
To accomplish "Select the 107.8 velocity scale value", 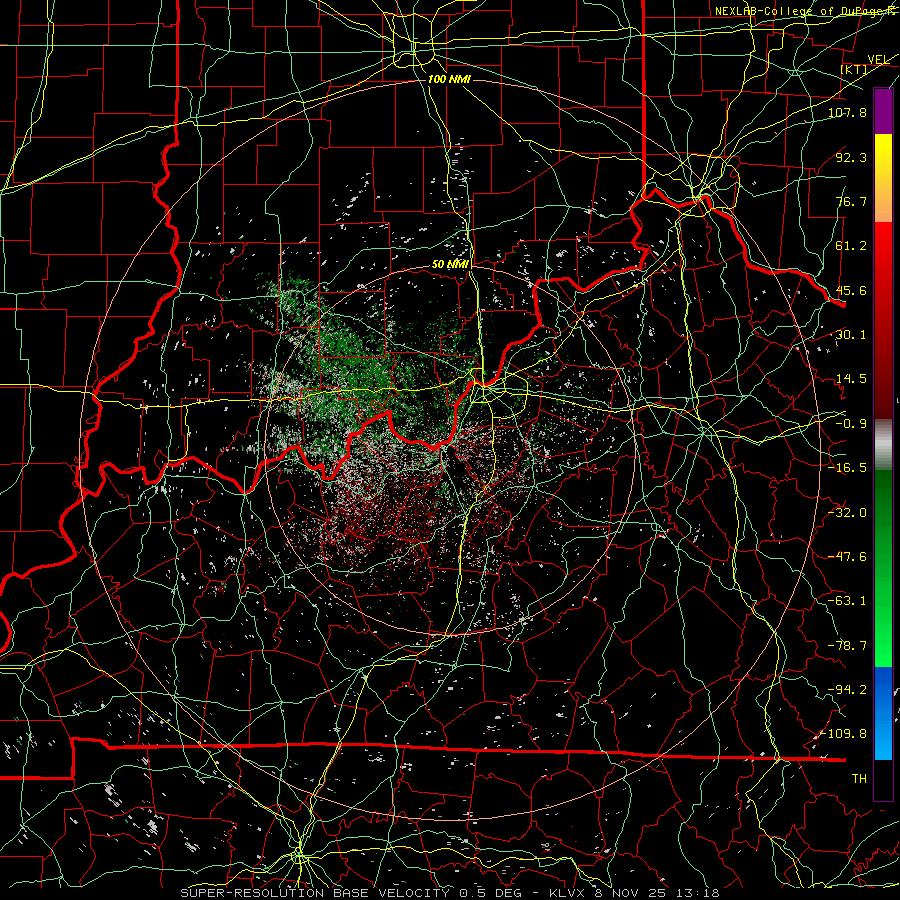I will point(847,112).
